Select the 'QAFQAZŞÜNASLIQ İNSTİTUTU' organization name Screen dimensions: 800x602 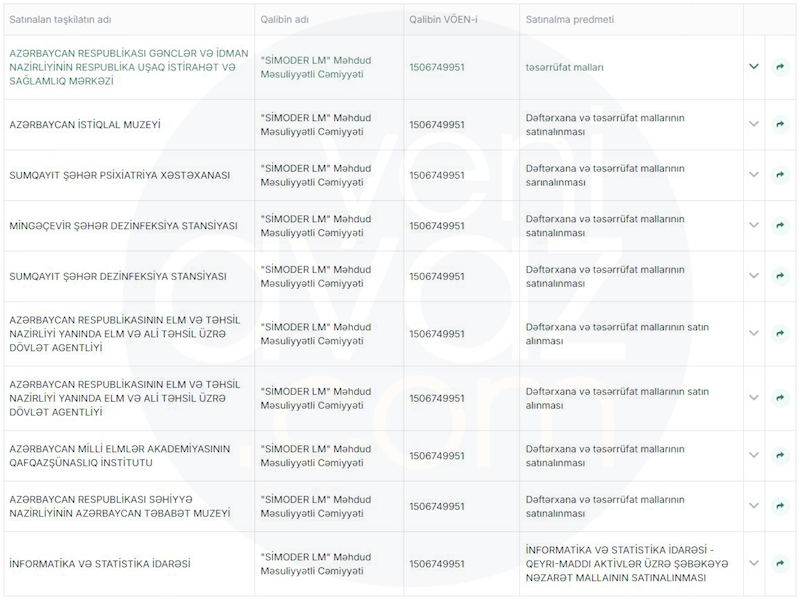click(119, 456)
